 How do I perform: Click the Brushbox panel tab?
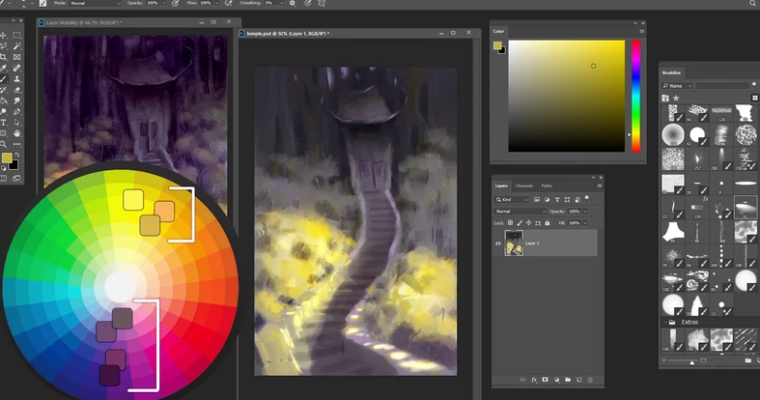(671, 73)
